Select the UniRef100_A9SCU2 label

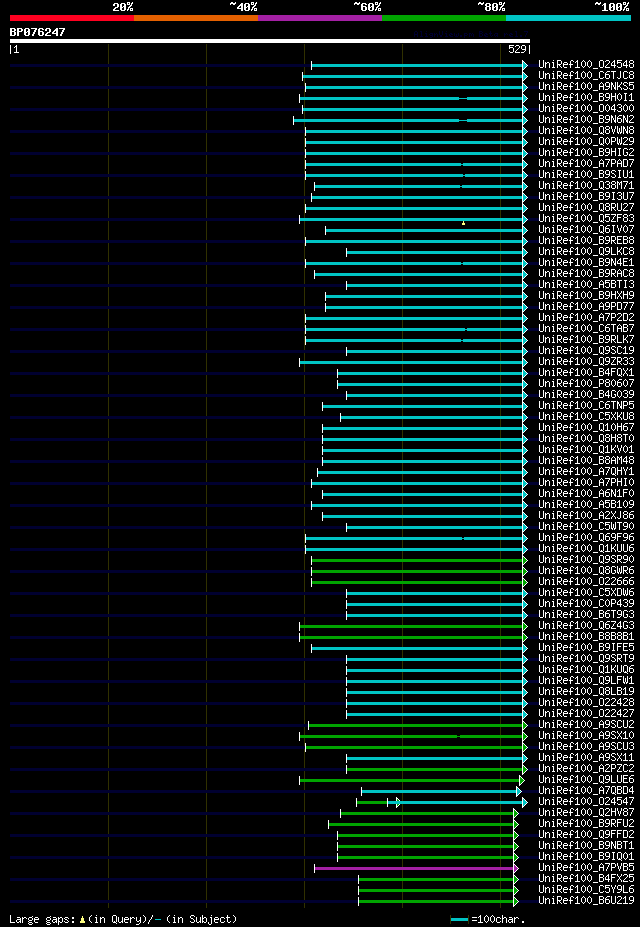click(586, 725)
